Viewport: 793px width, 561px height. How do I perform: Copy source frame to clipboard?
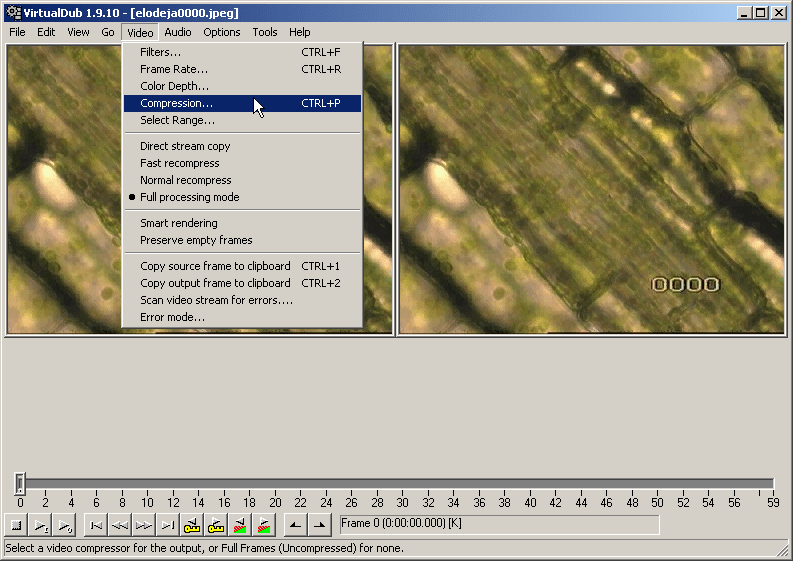point(242,266)
